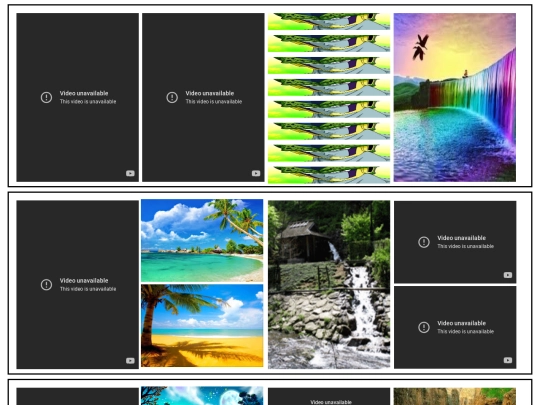Open the palm tree on golden sand photo
Image resolution: width=540 pixels, height=405 pixels.
point(202,325)
